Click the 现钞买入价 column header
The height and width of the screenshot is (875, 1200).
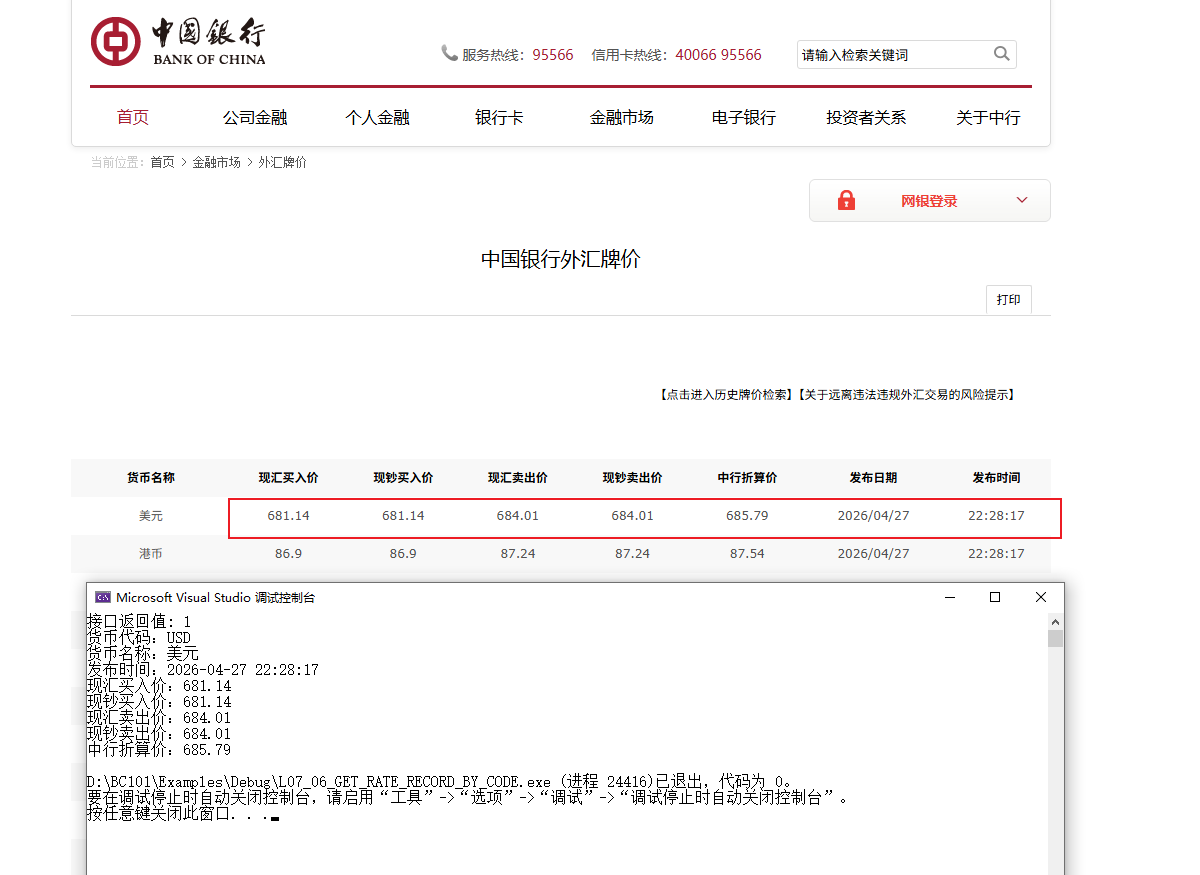point(403,478)
